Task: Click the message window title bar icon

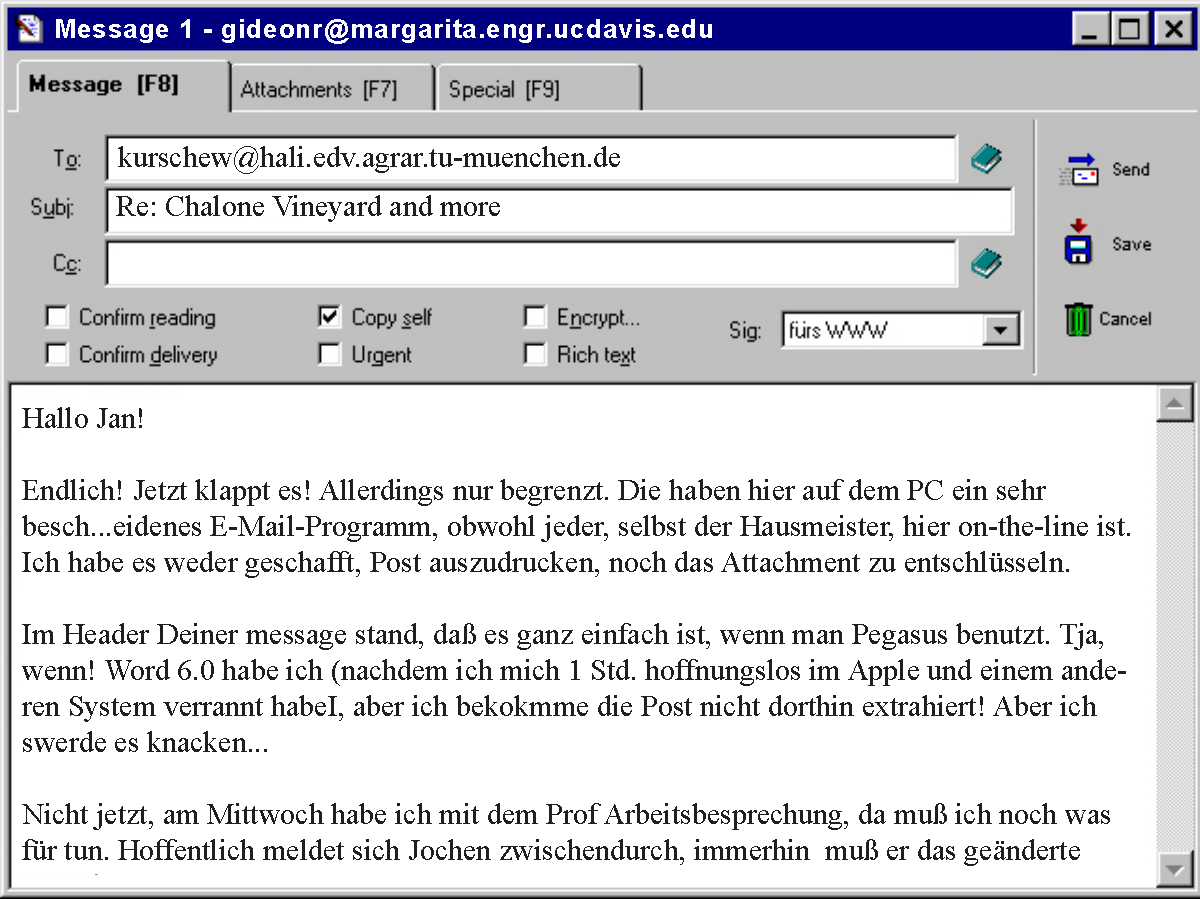Action: [x=30, y=28]
